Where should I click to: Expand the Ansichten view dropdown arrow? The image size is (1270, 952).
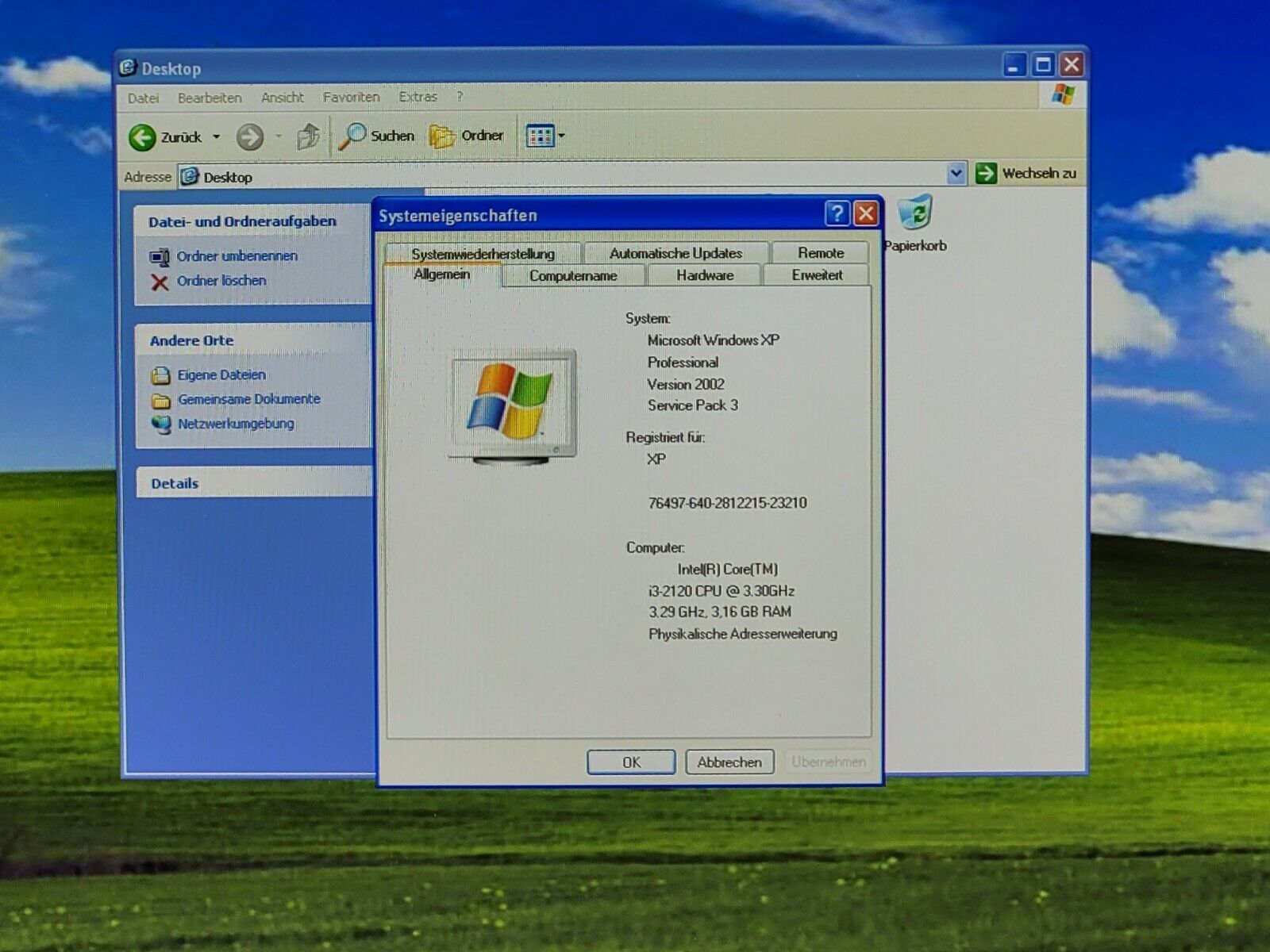click(x=562, y=136)
